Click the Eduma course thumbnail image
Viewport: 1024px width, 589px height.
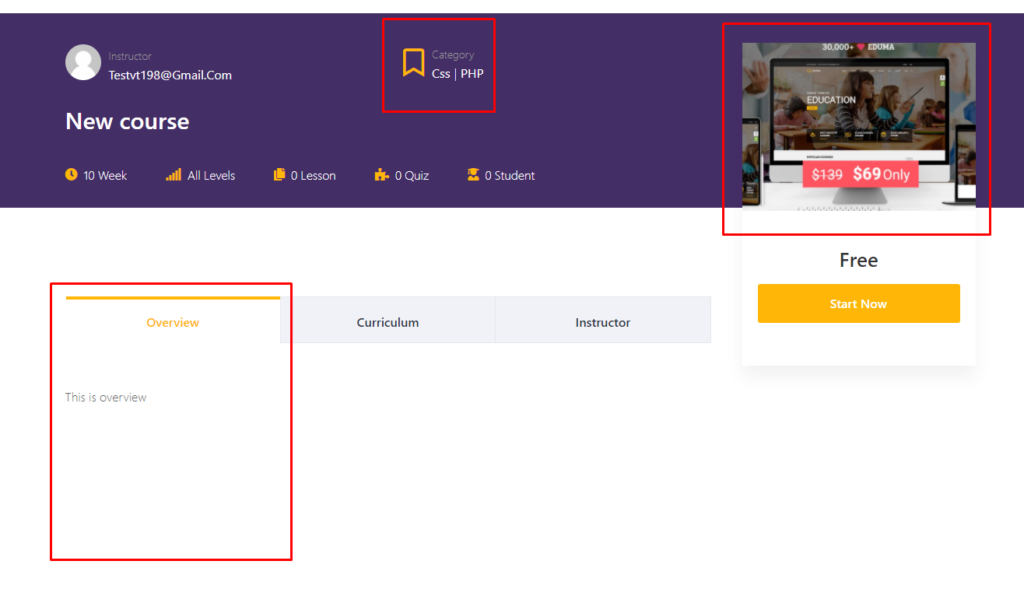(x=858, y=125)
